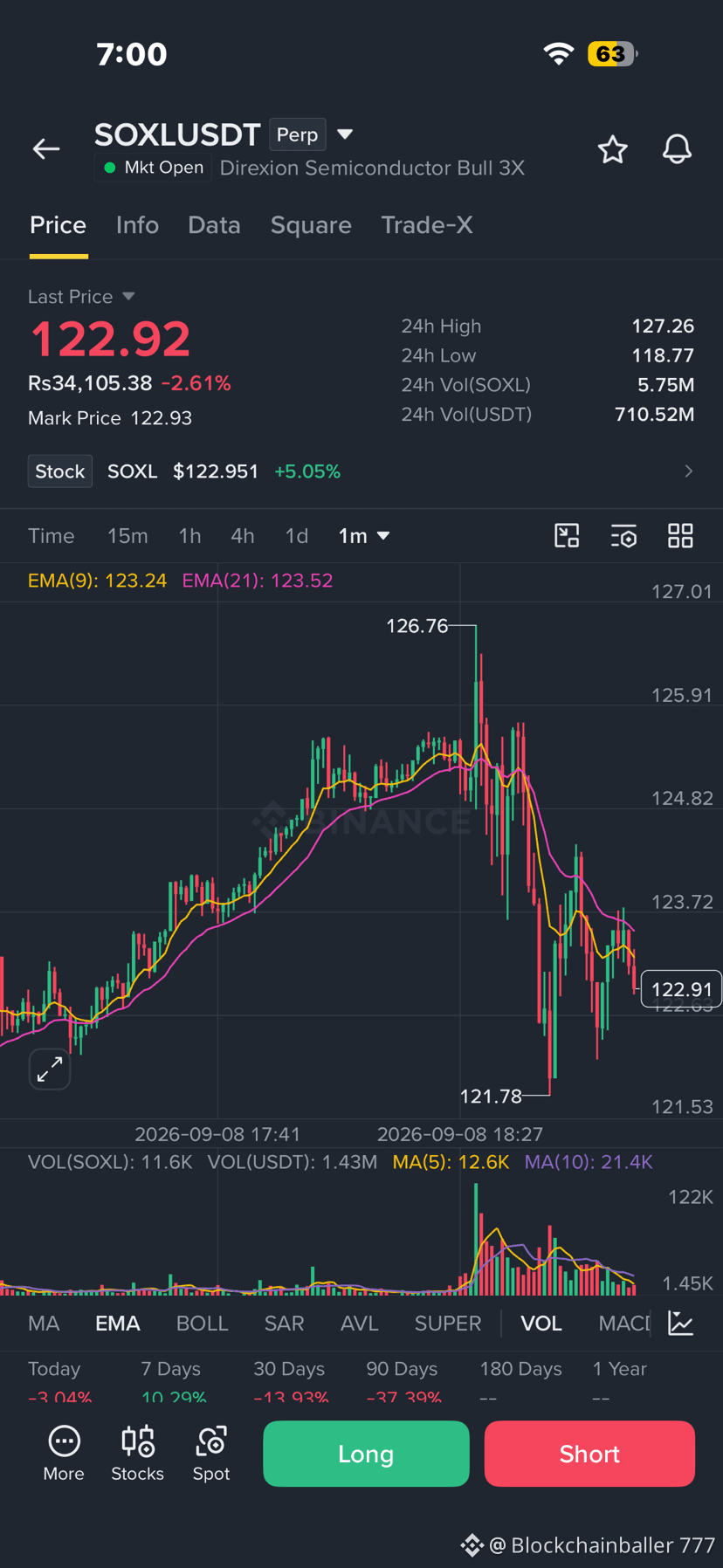
Task: Switch to the Info tab
Action: click(x=137, y=225)
